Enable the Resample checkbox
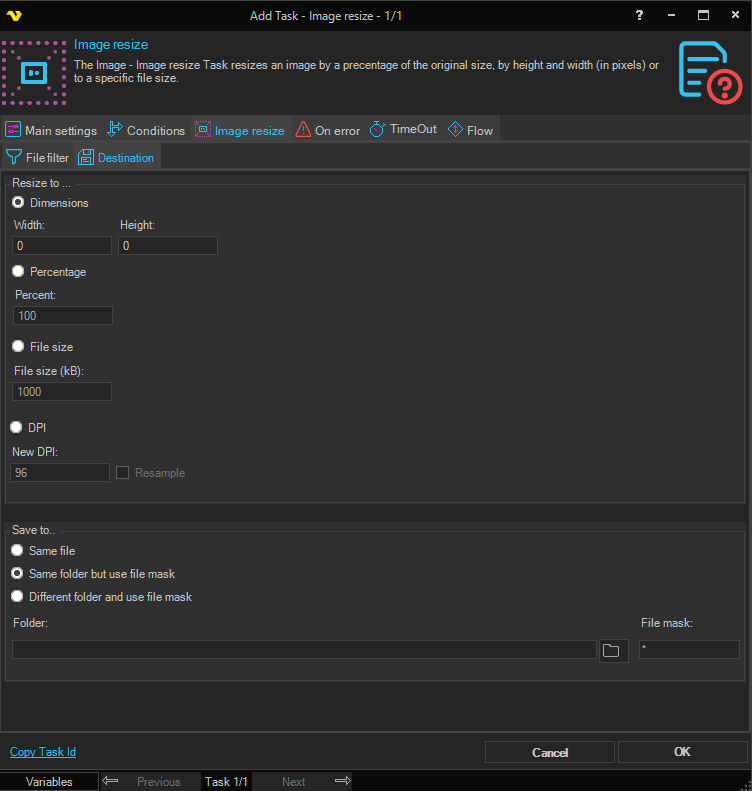The height and width of the screenshot is (791, 752). coord(123,473)
